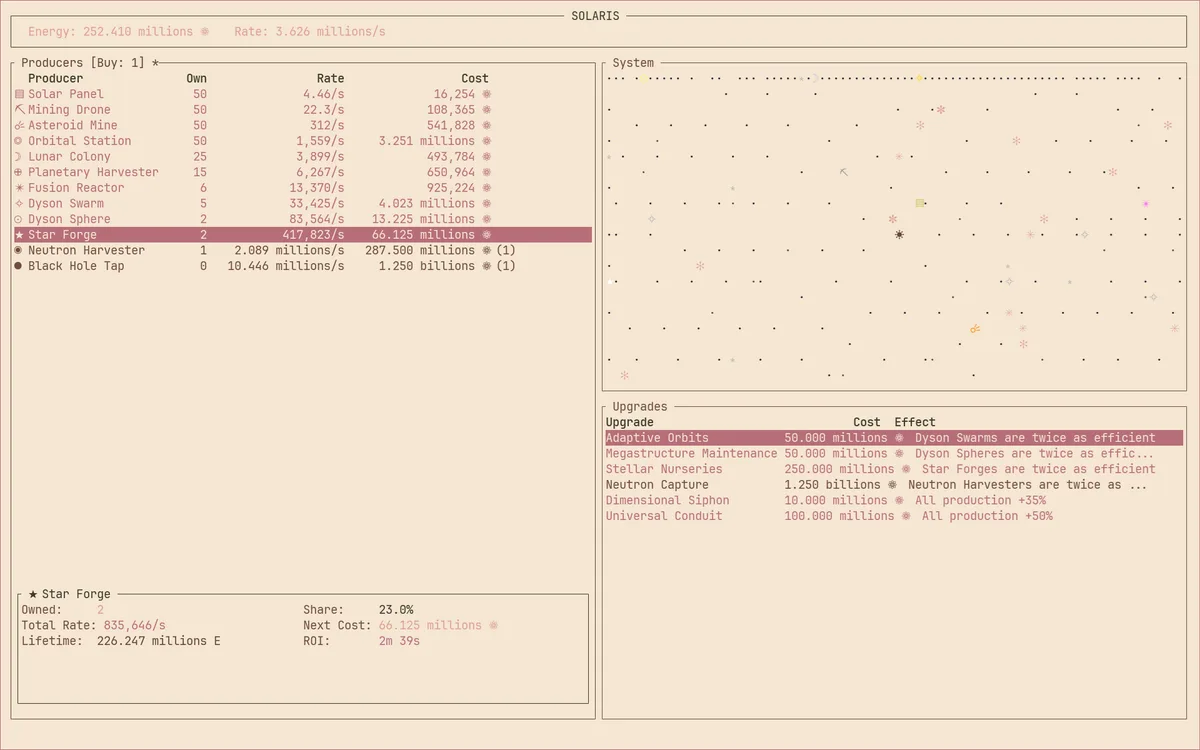
Task: Click the producers Rate column header
Action: click(330, 78)
